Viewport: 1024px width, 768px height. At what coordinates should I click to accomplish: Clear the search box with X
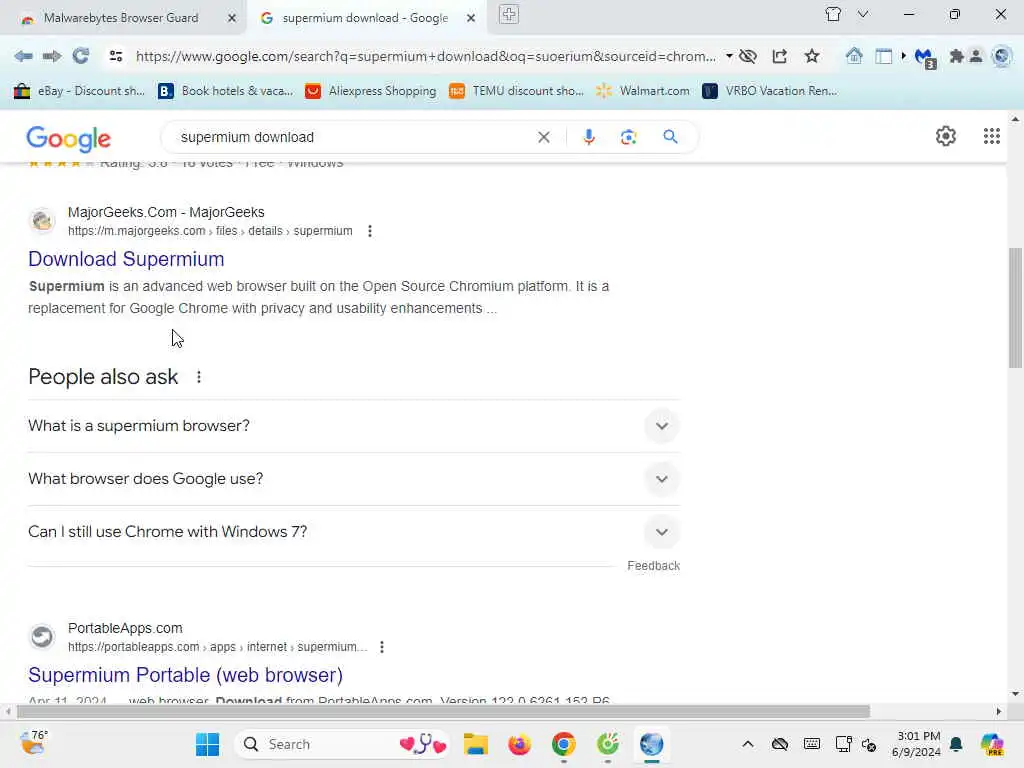[x=543, y=137]
